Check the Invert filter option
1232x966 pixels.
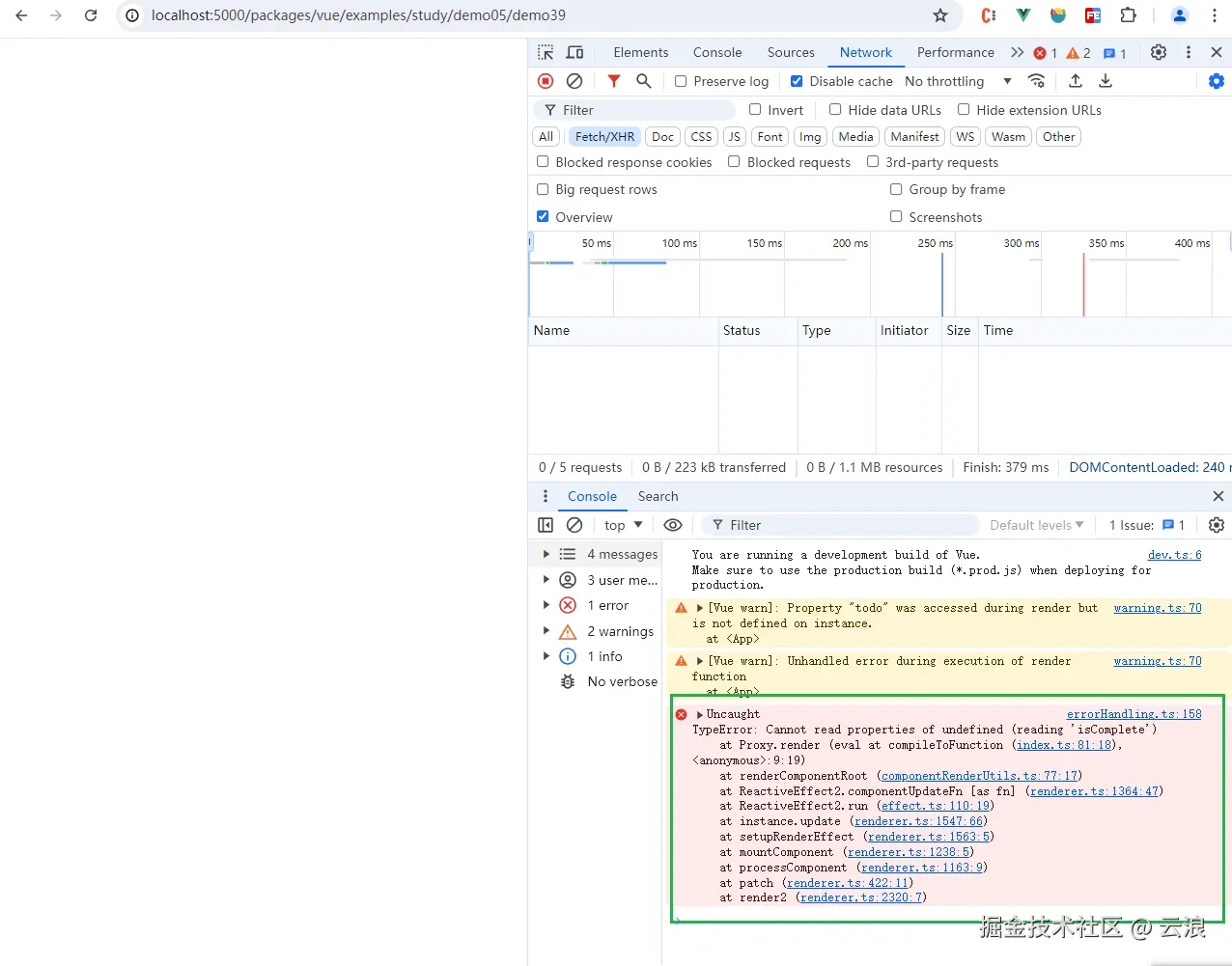click(755, 110)
